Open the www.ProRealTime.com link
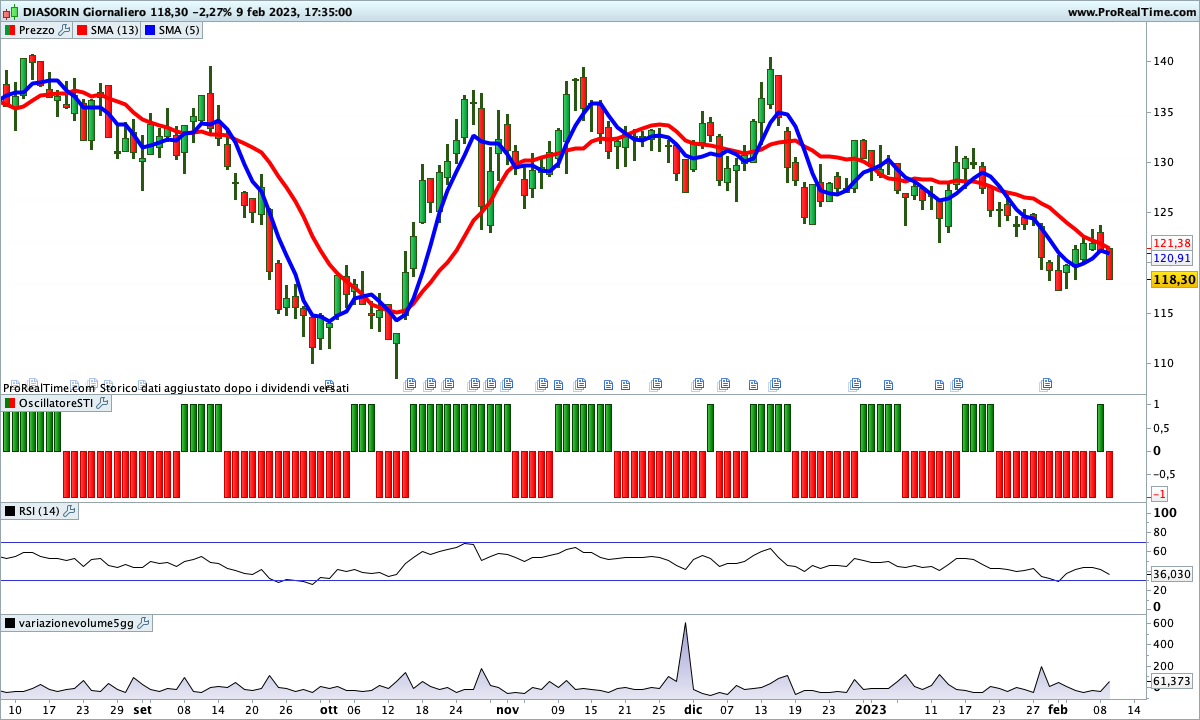This screenshot has height=720, width=1200. pyautogui.click(x=1131, y=12)
